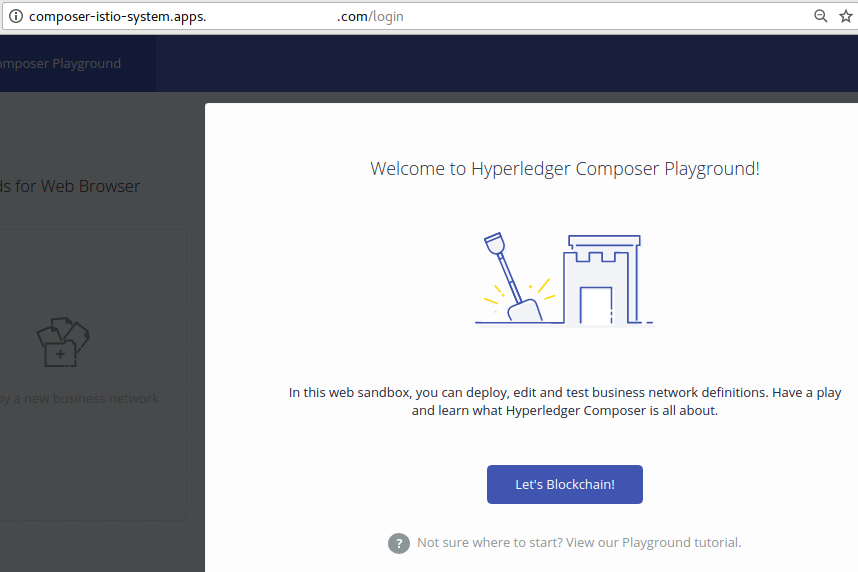Click the 'for Web Browser' section heading
This screenshot has height=572, width=858.
point(70,186)
